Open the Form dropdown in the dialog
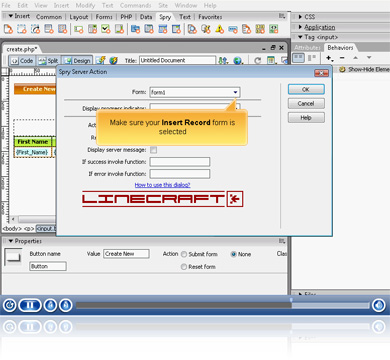Viewport: 390px width, 360px height. point(195,92)
